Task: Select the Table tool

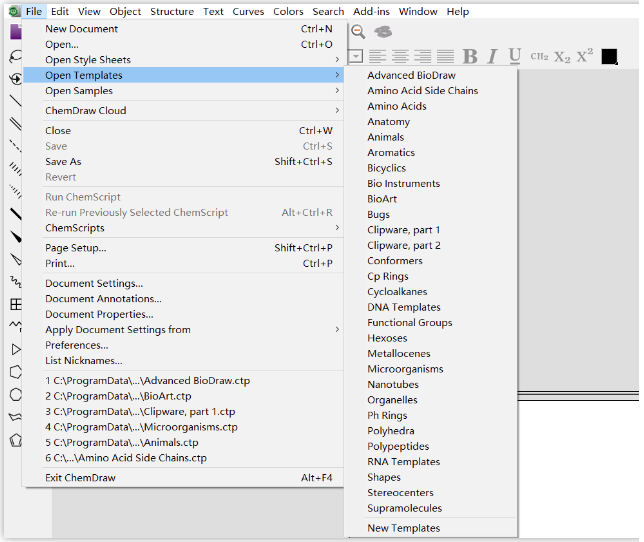Action: pos(16,304)
